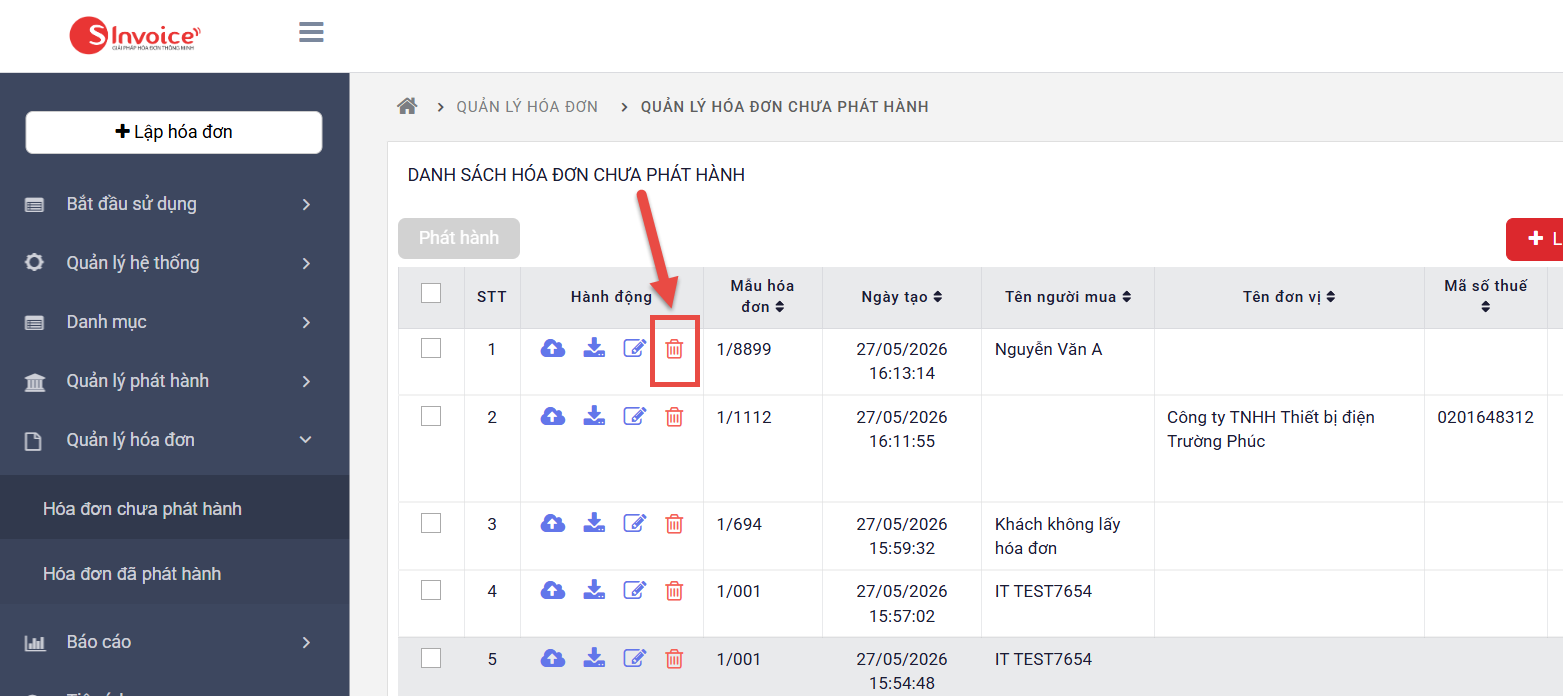Delete the invoice in row 4
1563x696 pixels.
(x=675, y=591)
